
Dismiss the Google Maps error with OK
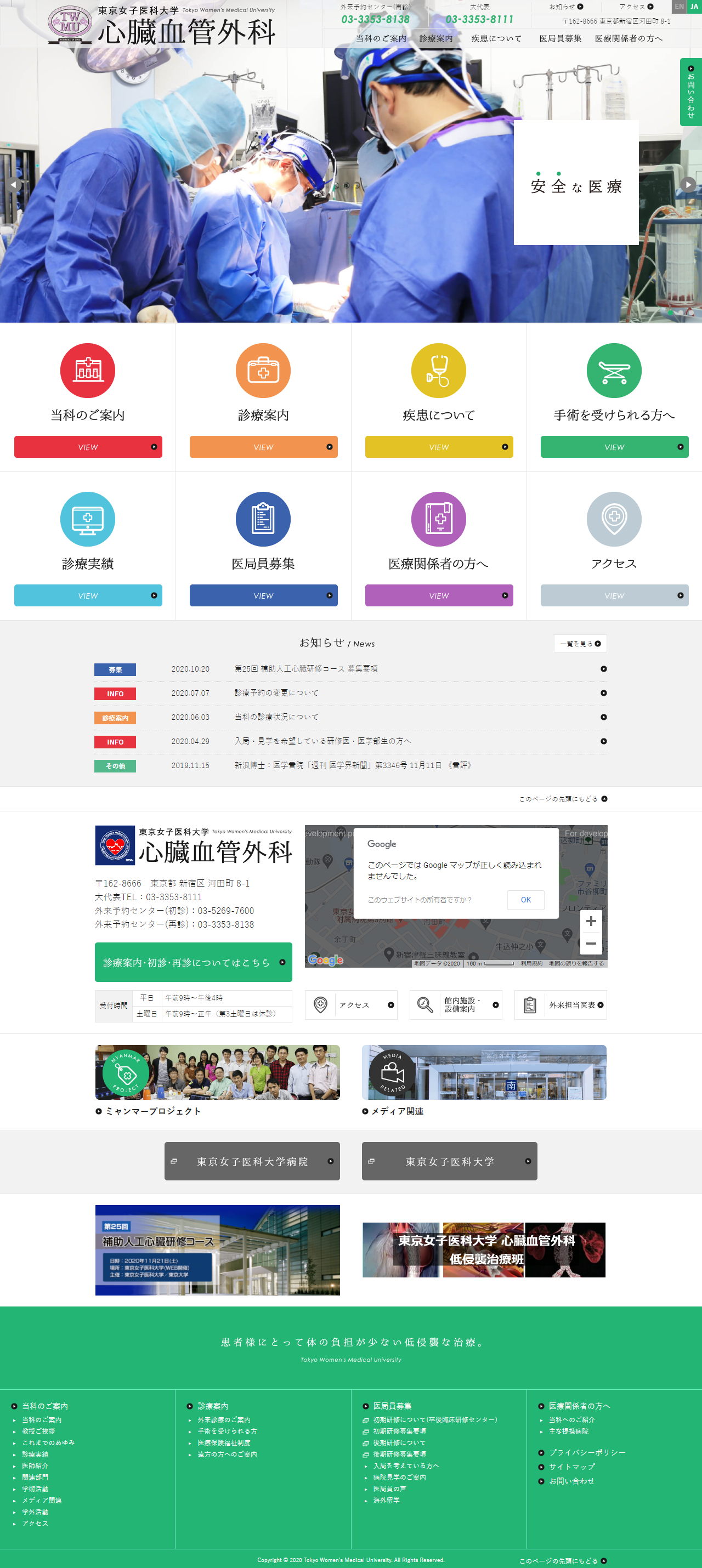click(525, 900)
